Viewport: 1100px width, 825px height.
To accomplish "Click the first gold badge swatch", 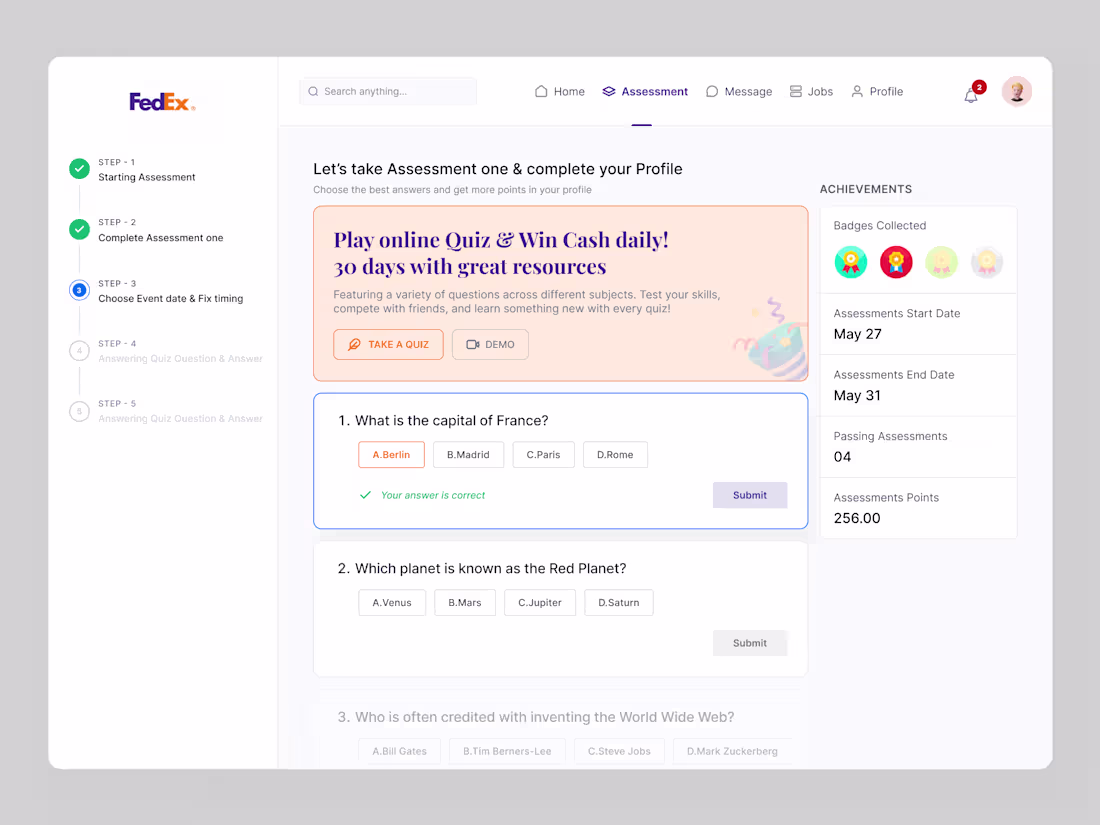I will point(851,262).
